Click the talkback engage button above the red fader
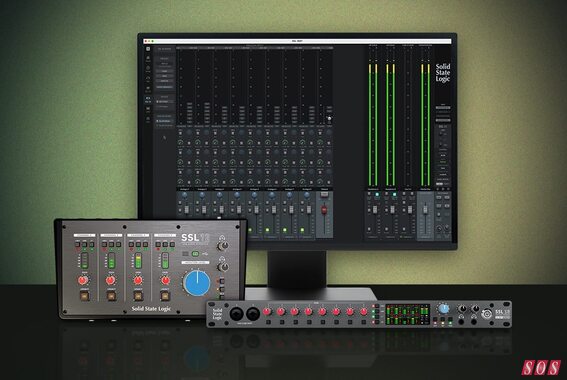 coord(324,194)
